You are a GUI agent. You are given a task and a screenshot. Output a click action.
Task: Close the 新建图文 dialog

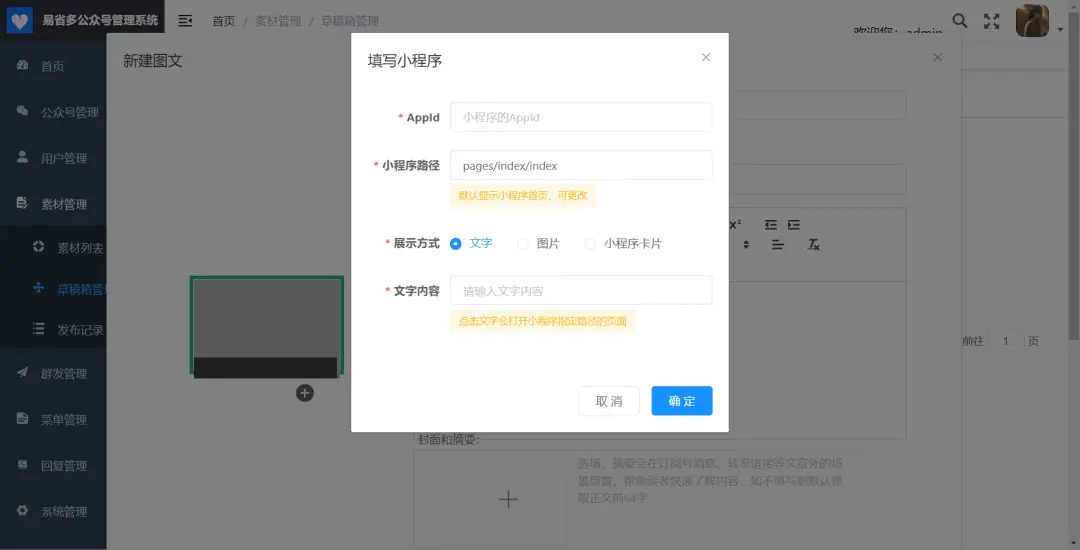click(937, 58)
